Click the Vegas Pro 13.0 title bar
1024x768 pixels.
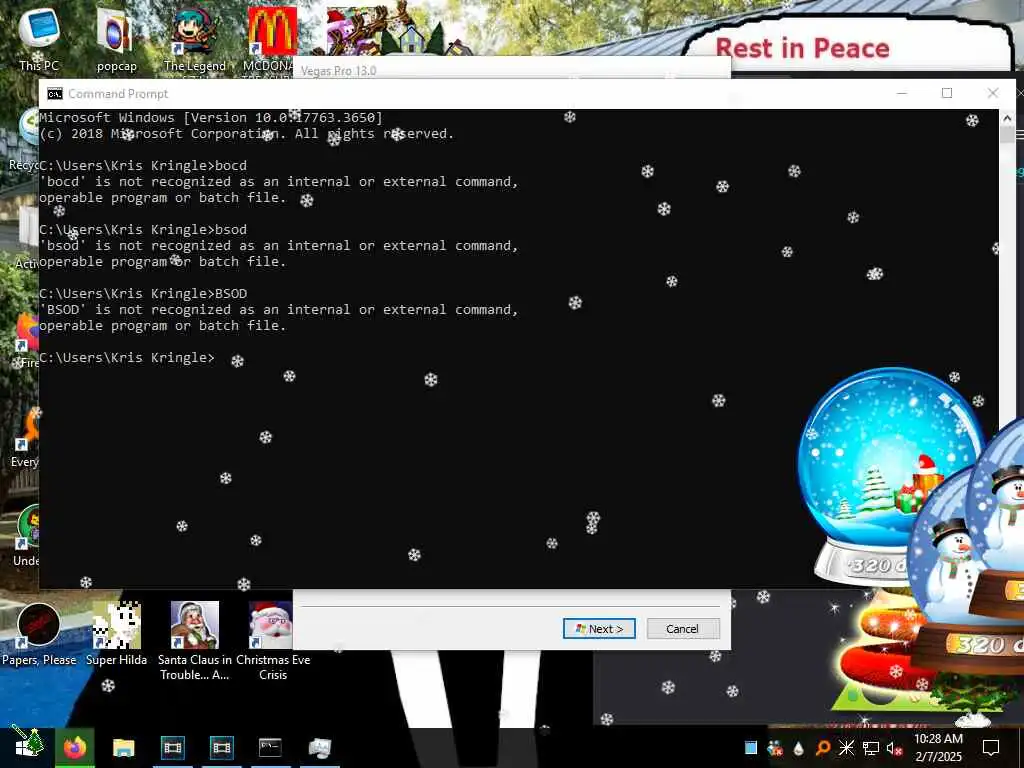(511, 70)
